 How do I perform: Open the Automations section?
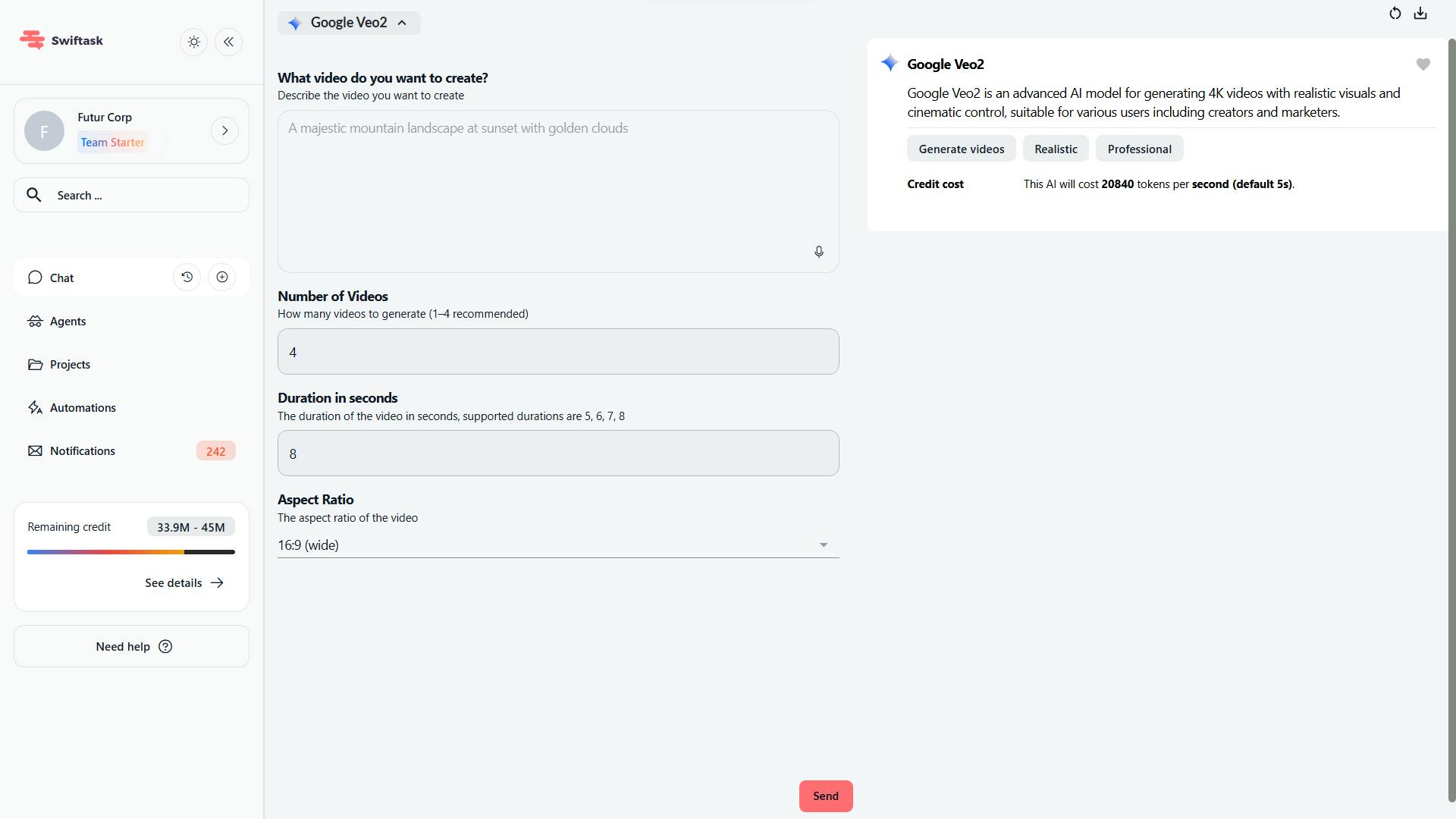click(x=82, y=407)
